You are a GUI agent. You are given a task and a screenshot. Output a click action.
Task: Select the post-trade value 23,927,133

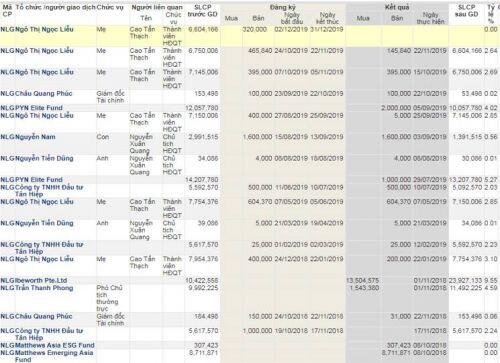click(465, 280)
